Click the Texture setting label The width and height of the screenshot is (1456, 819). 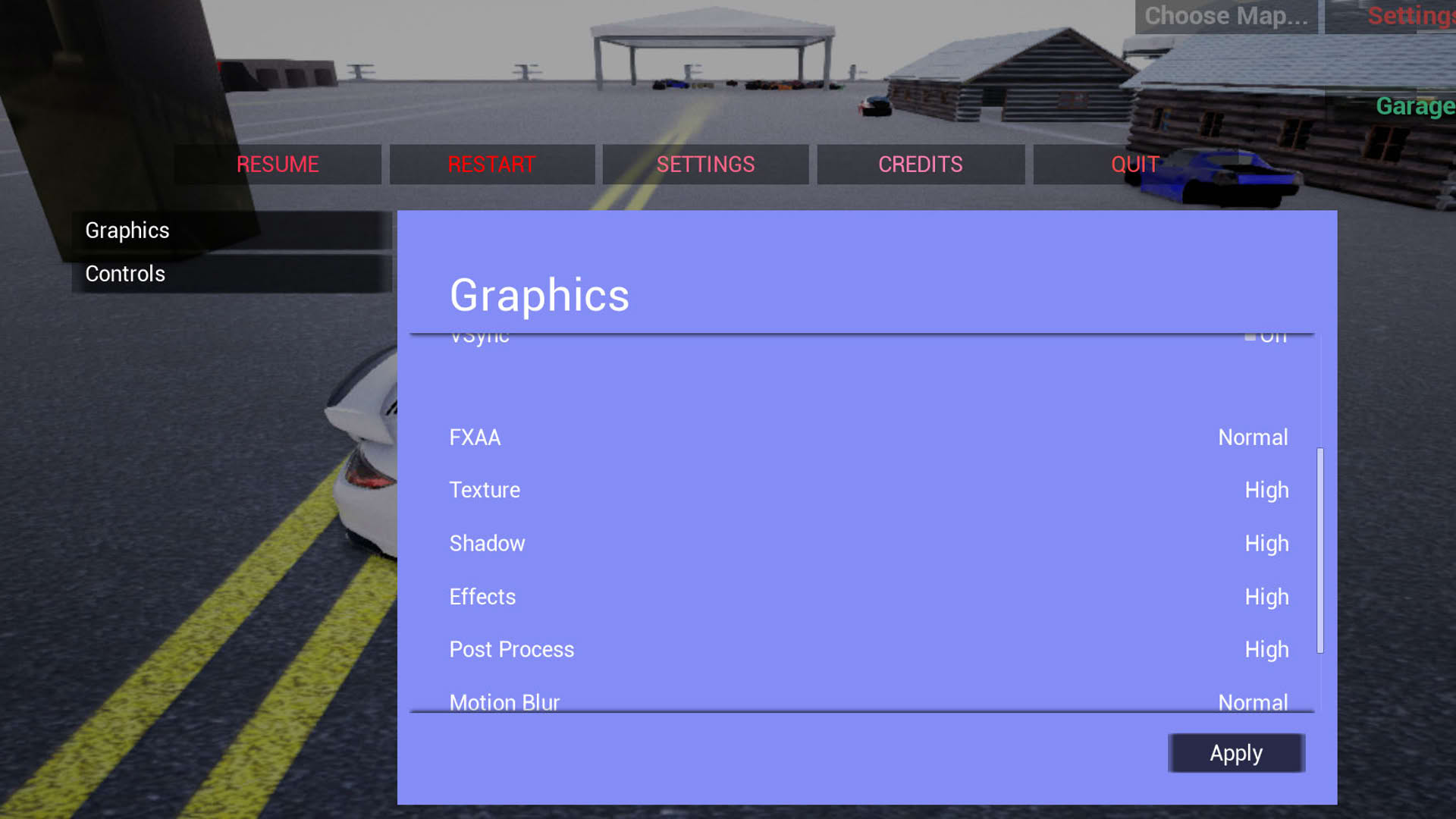pyautogui.click(x=485, y=490)
